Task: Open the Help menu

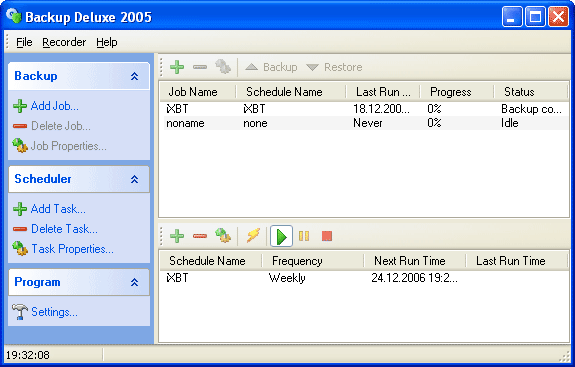Action: pos(107,42)
